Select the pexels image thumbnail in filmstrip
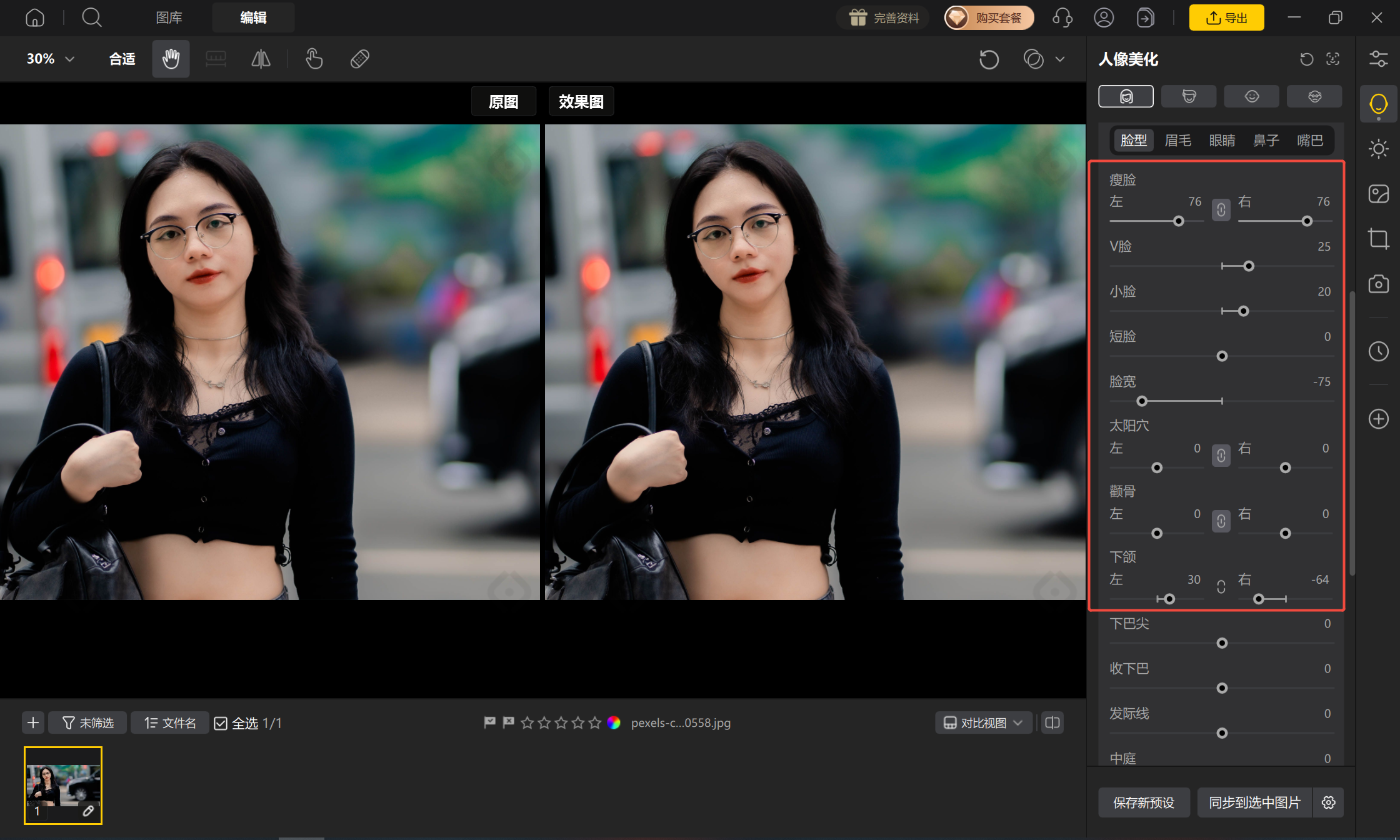 [63, 786]
